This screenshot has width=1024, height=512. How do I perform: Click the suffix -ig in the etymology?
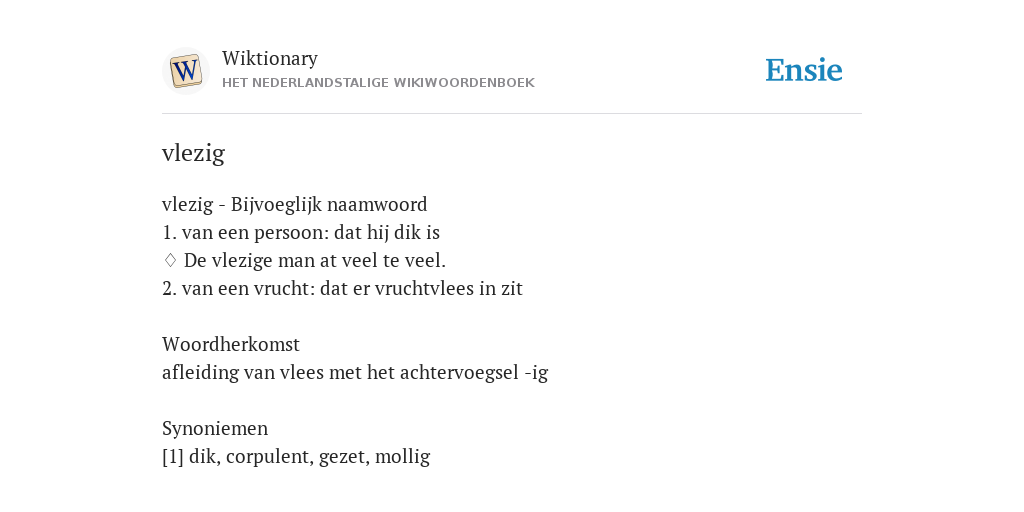(x=536, y=373)
